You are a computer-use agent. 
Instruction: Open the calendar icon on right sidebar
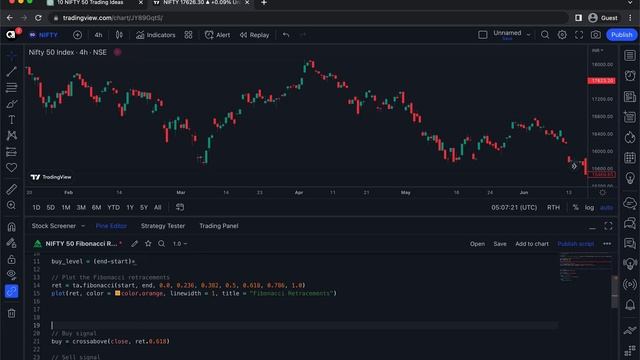630,158
